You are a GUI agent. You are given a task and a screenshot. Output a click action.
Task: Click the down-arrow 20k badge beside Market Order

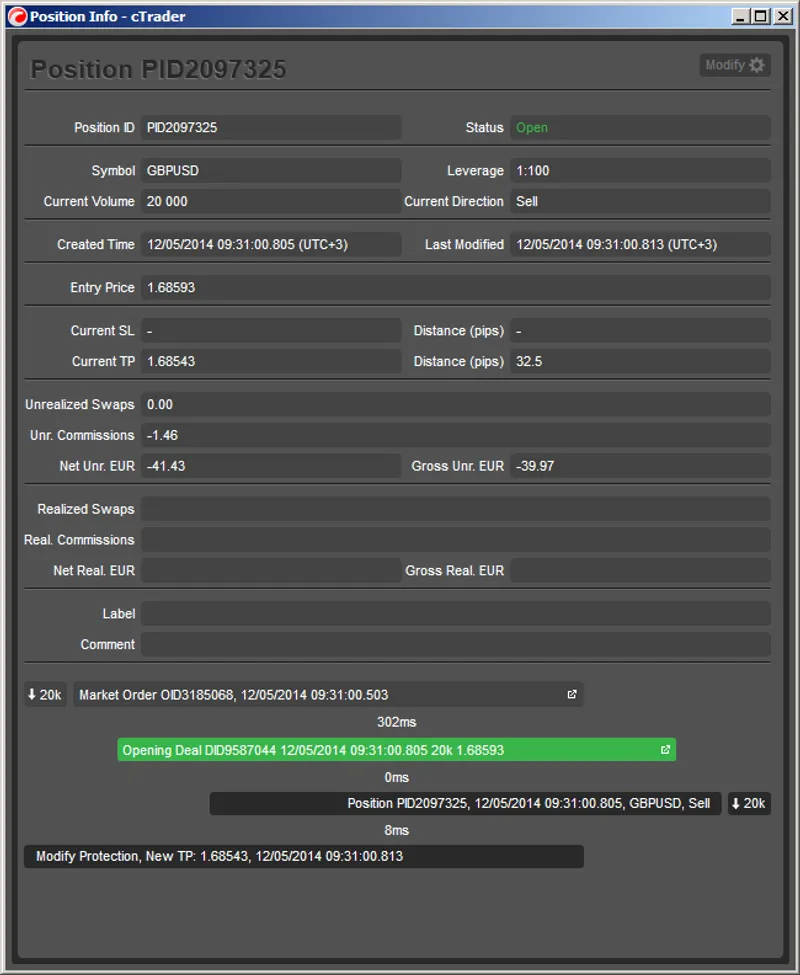tap(44, 694)
